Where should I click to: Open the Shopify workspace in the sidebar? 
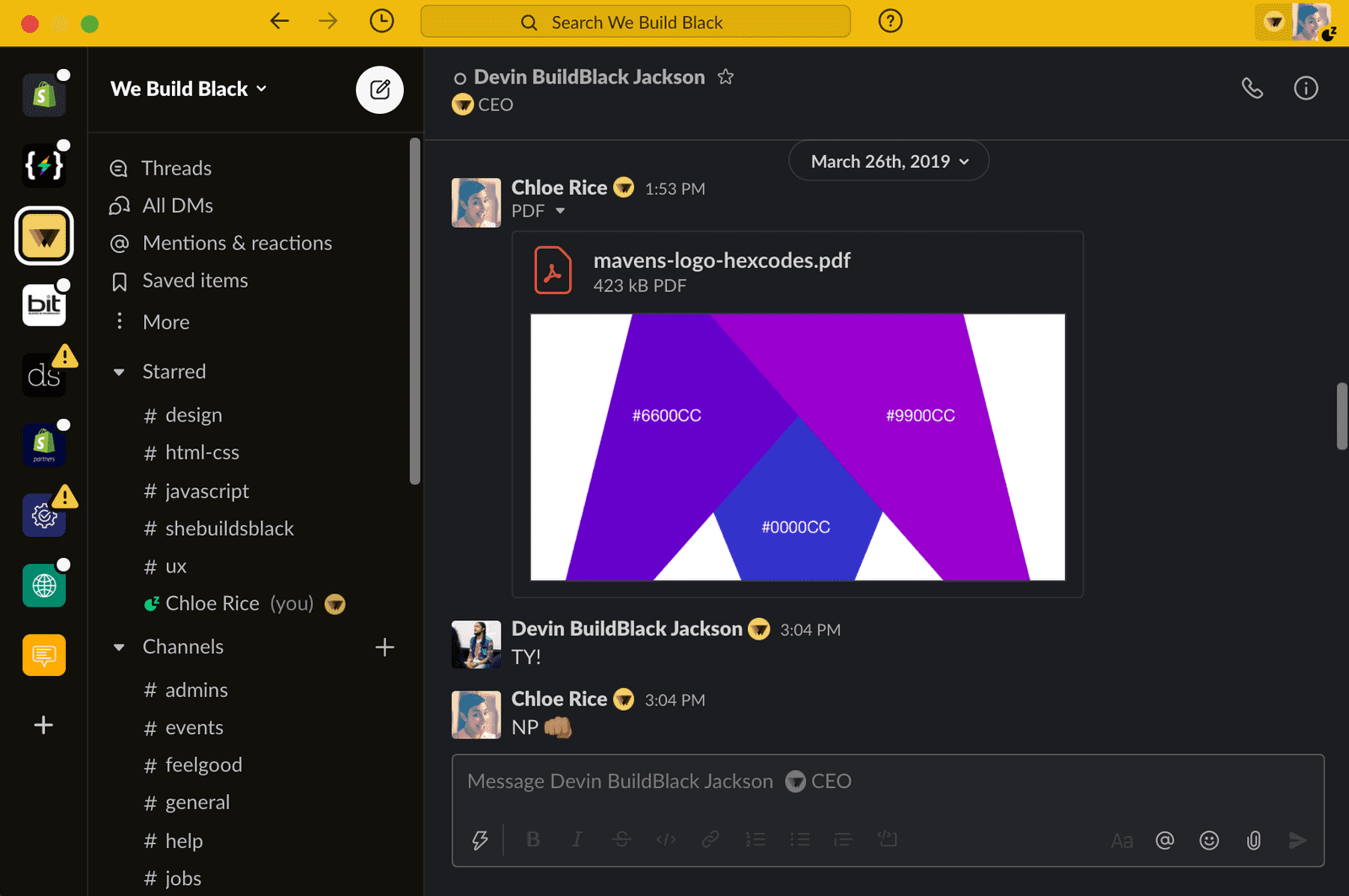tap(44, 94)
